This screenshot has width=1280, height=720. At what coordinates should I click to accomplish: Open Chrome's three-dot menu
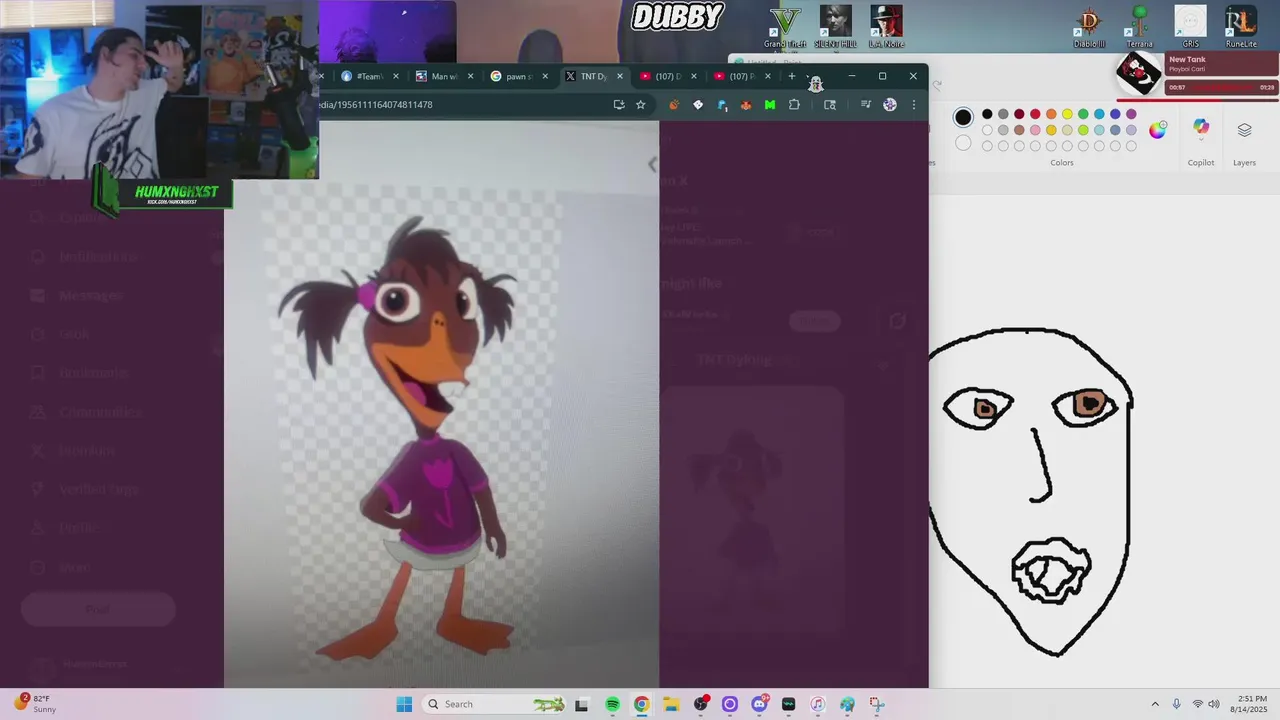pyautogui.click(x=913, y=104)
